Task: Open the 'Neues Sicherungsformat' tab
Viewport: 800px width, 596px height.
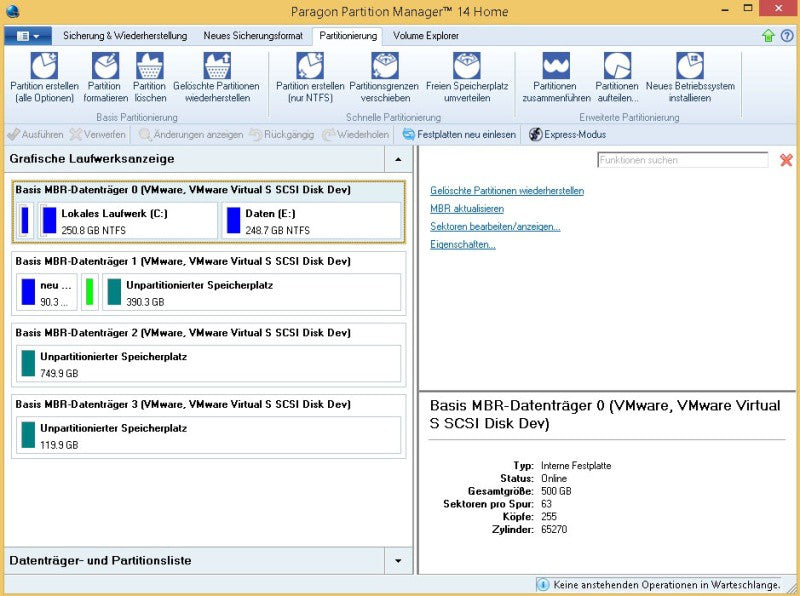Action: click(253, 36)
